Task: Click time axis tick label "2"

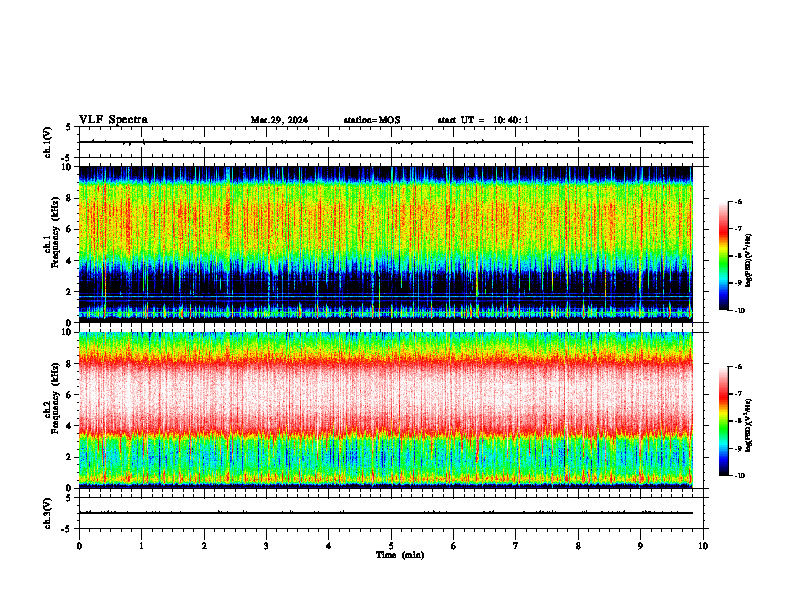Action: click(204, 546)
